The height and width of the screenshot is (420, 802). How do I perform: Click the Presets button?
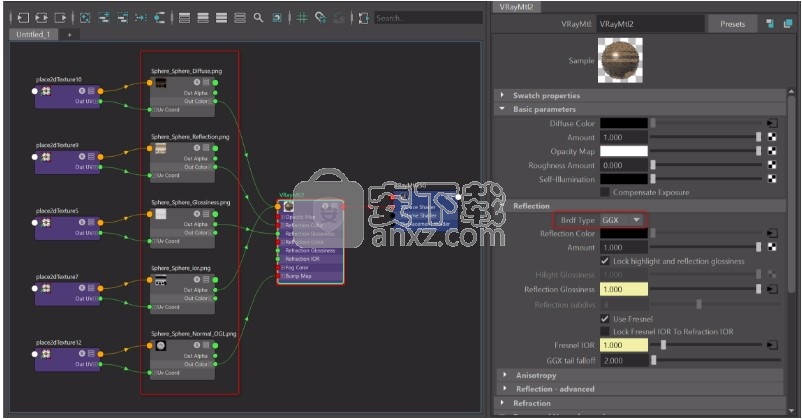point(732,24)
